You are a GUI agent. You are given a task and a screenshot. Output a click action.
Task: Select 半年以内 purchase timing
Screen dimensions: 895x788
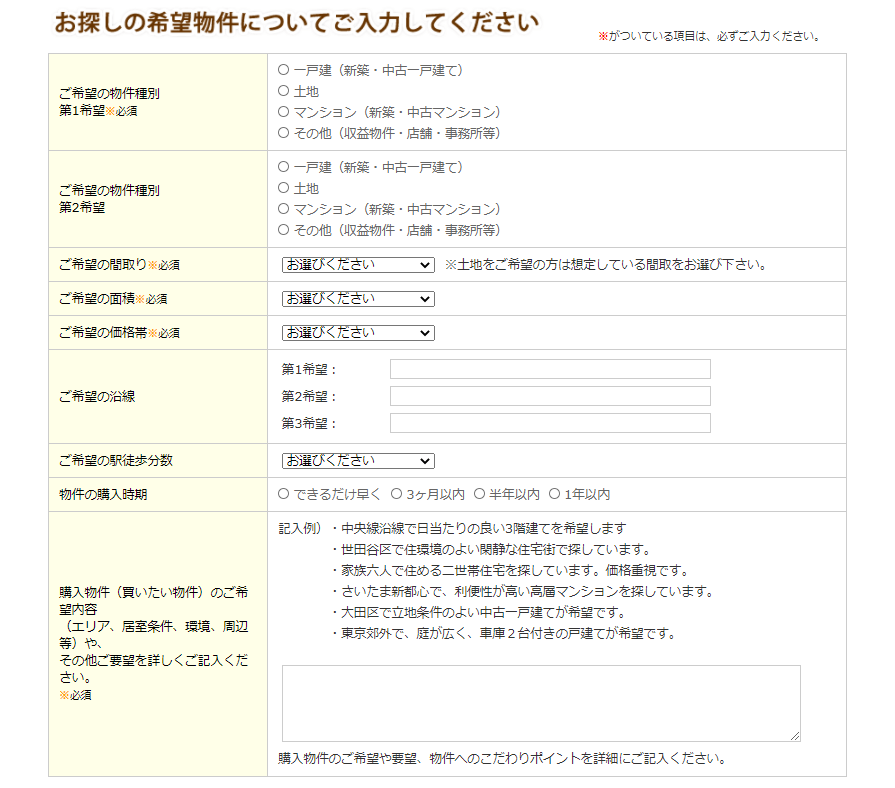479,494
